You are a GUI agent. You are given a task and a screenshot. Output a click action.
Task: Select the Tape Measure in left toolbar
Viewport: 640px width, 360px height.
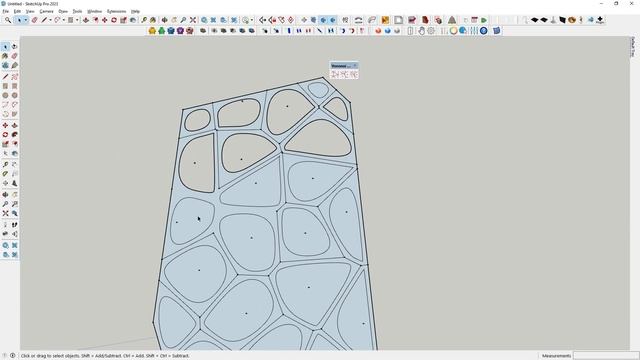5,164
